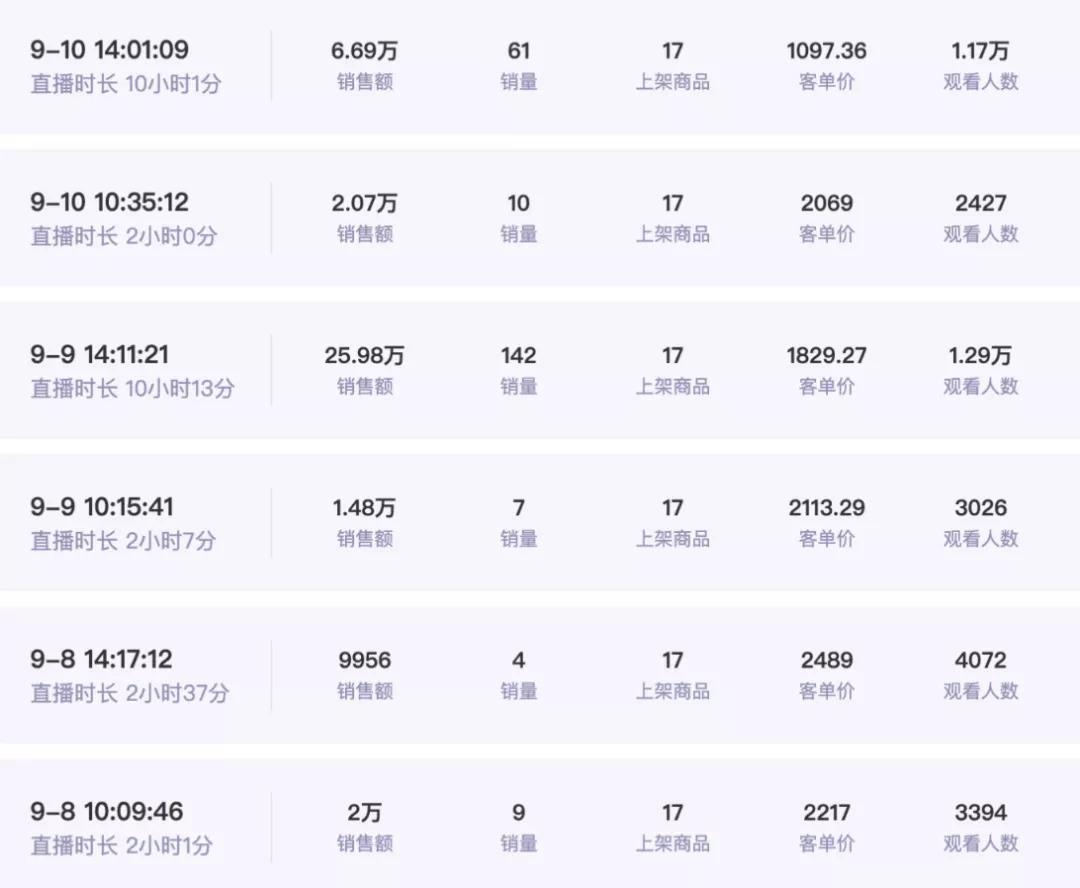Select the 9-8 14:17:12 session entry
This screenshot has height=888, width=1080.
(101, 660)
